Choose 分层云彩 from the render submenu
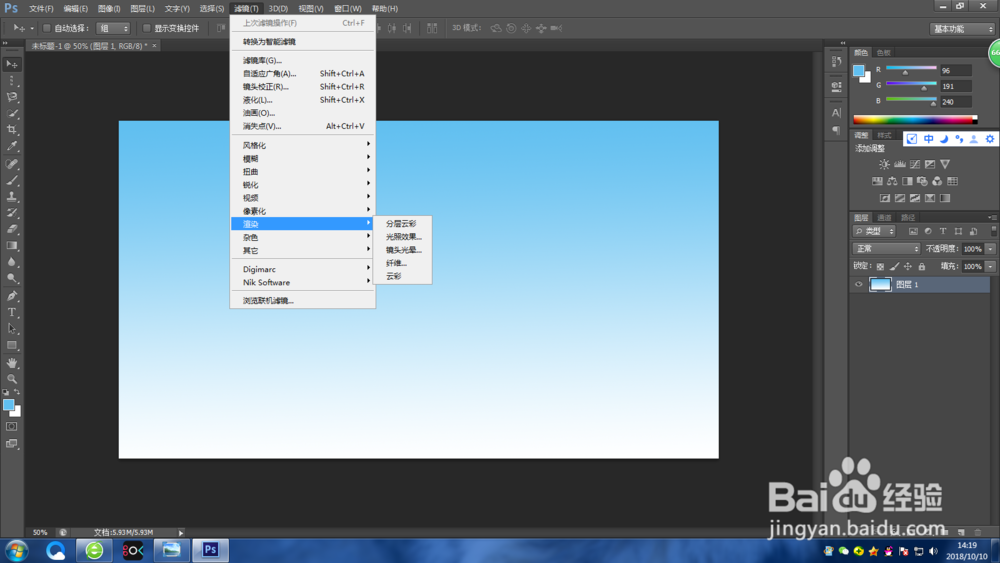This screenshot has width=1000, height=563. 402,224
